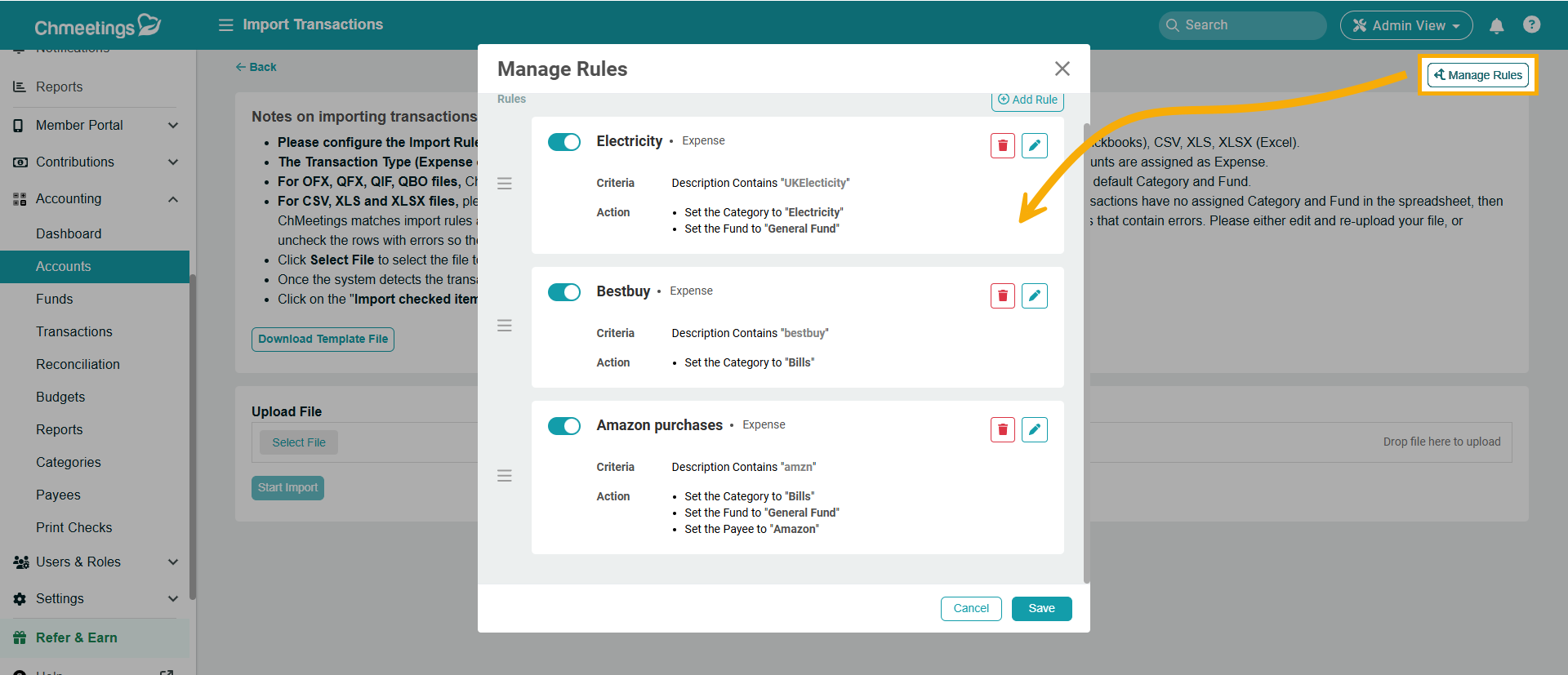
Task: Close the Manage Rules dialog with the X icon
Action: click(1062, 69)
